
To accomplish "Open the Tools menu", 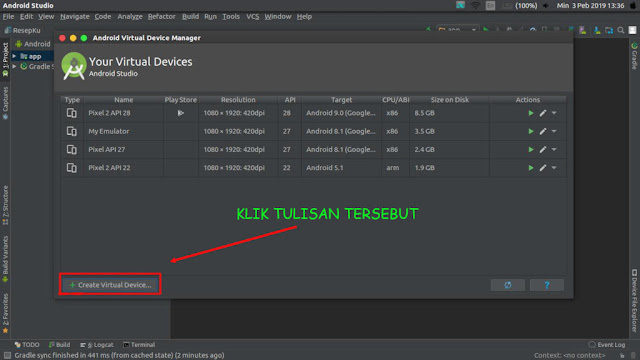I will click(x=231, y=16).
